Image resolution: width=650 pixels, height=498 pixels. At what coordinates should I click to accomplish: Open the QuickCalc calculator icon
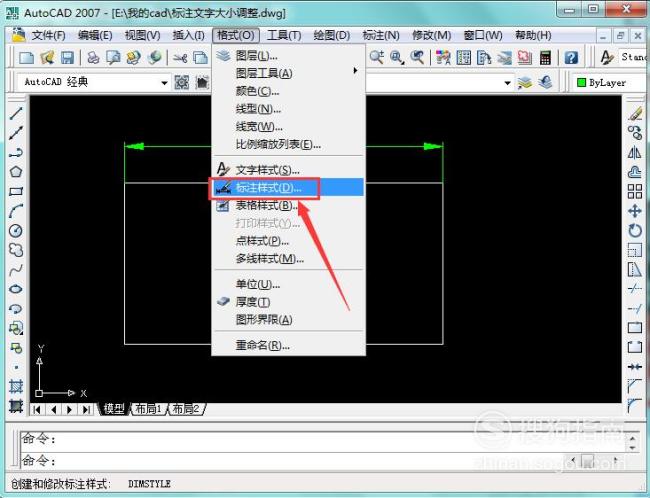point(545,58)
